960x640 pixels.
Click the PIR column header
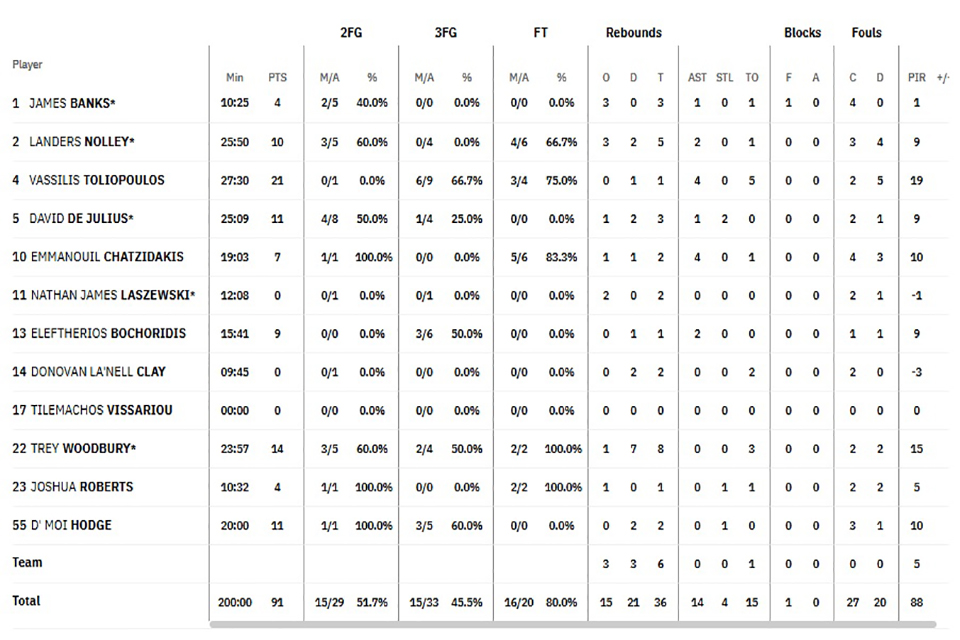pyautogui.click(x=917, y=78)
